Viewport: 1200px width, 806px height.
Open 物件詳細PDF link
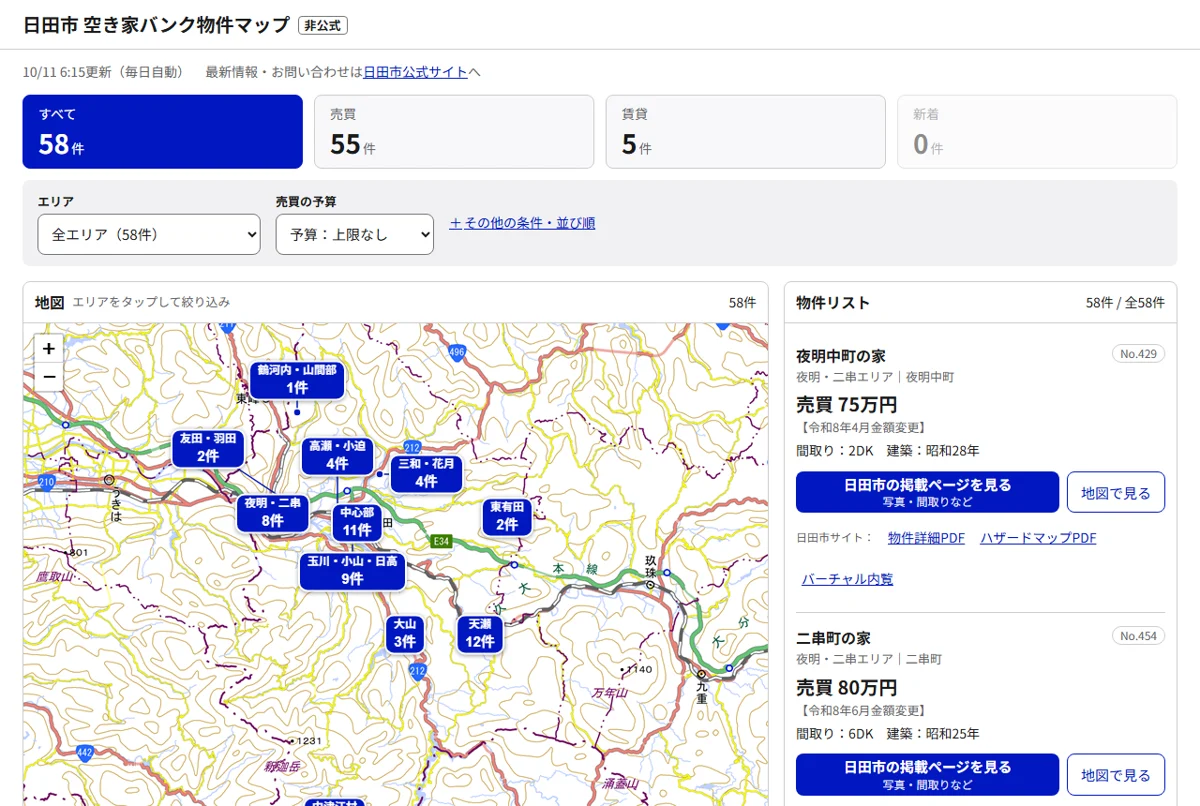click(926, 538)
